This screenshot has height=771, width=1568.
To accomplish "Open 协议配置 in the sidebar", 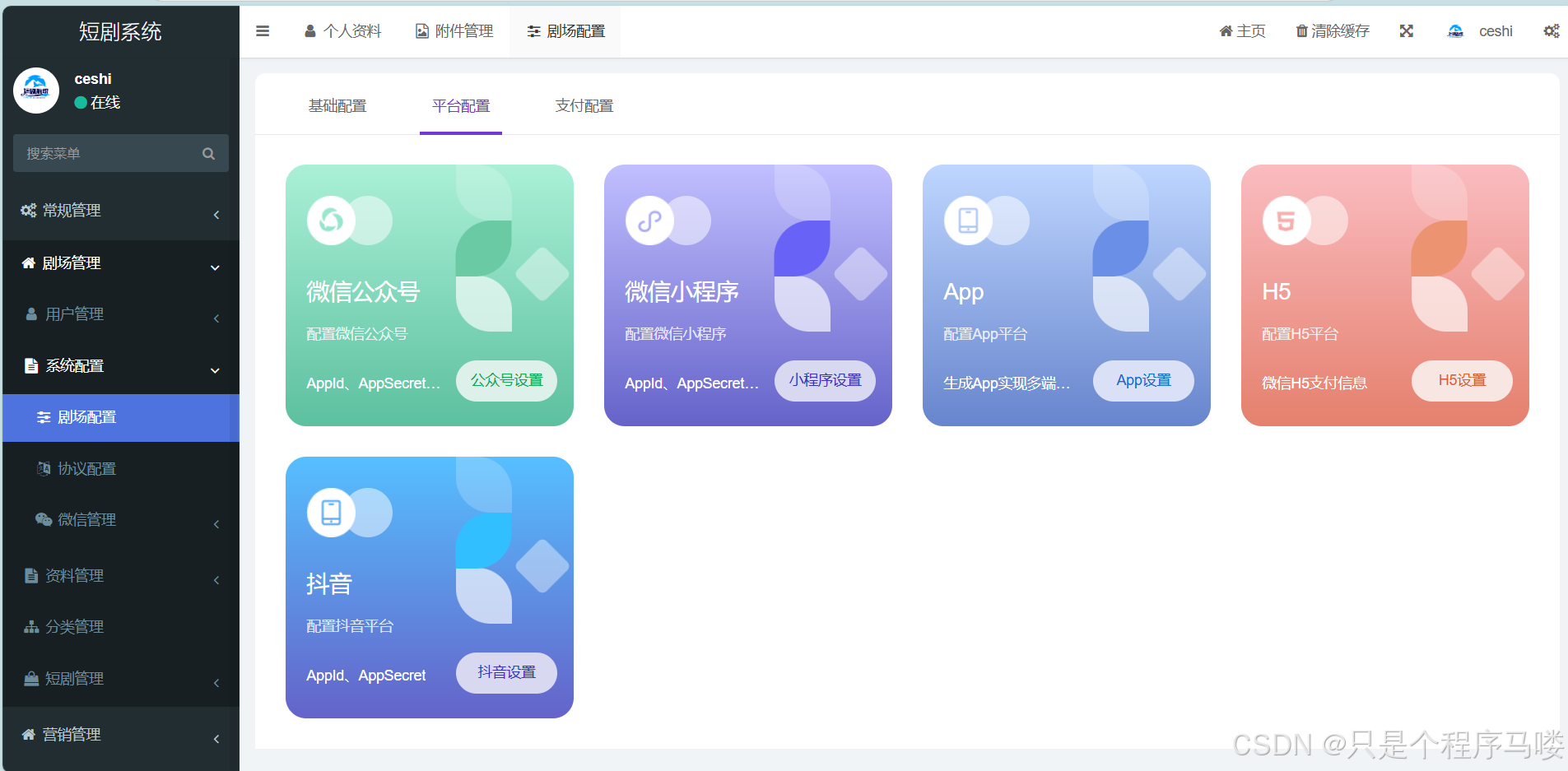I will [121, 469].
